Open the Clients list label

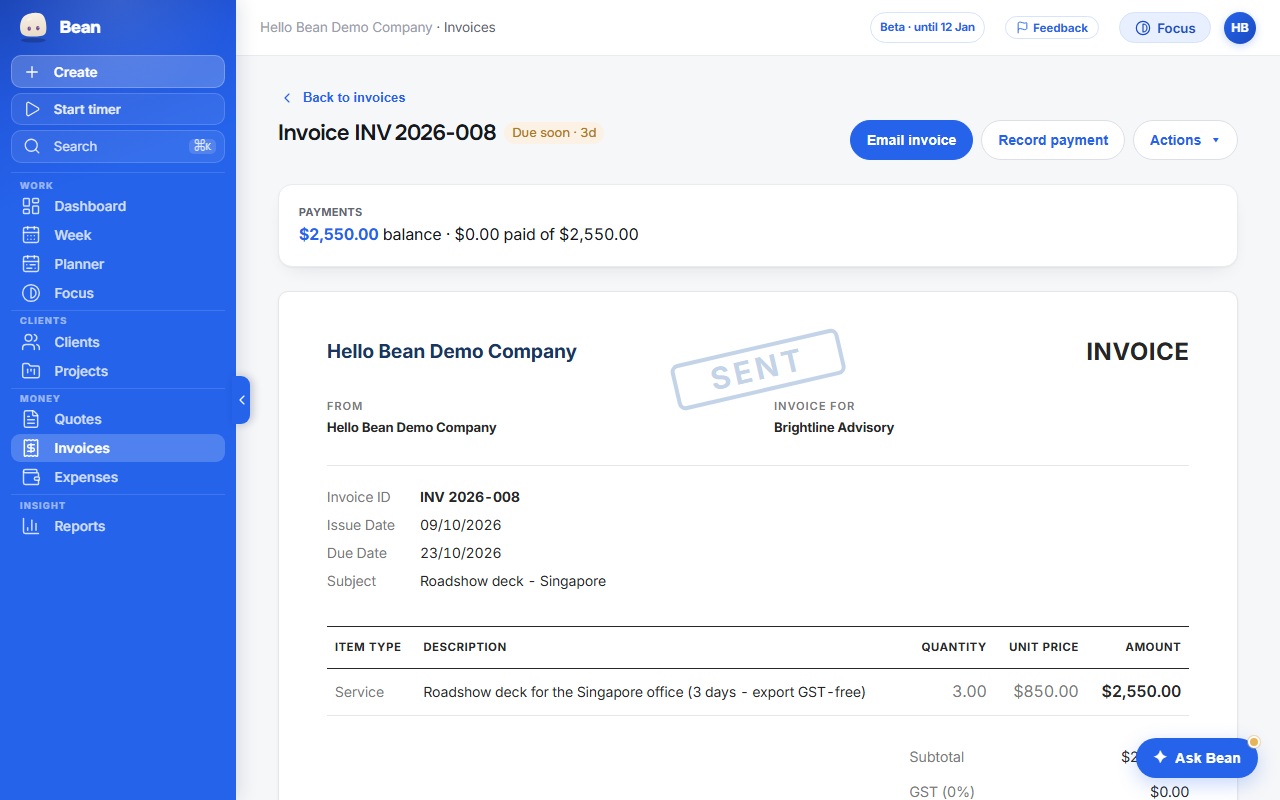click(x=77, y=342)
